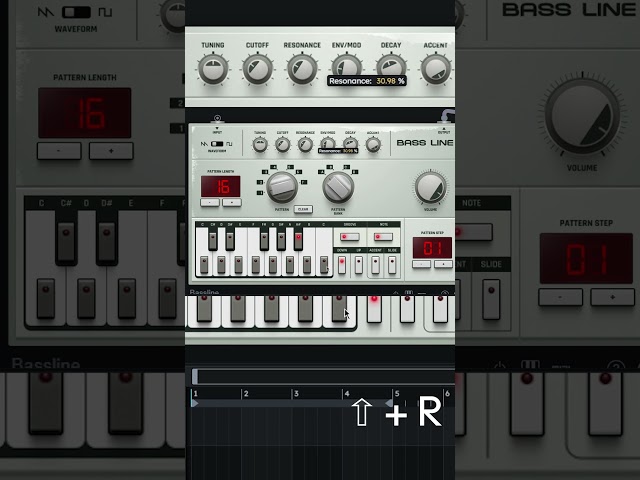The height and width of the screenshot is (480, 640).
Task: Click the small Tuning knob in the center panel
Action: [260, 145]
